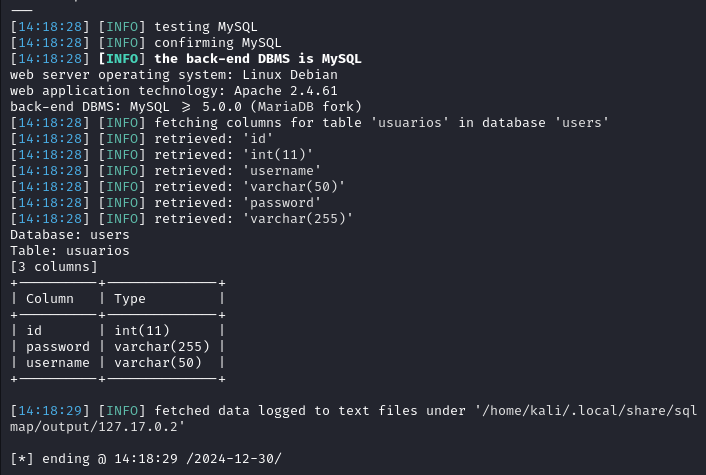Click the "retrieved: 'varchar(50)'" log entry
The width and height of the screenshot is (706, 475).
pos(177,187)
